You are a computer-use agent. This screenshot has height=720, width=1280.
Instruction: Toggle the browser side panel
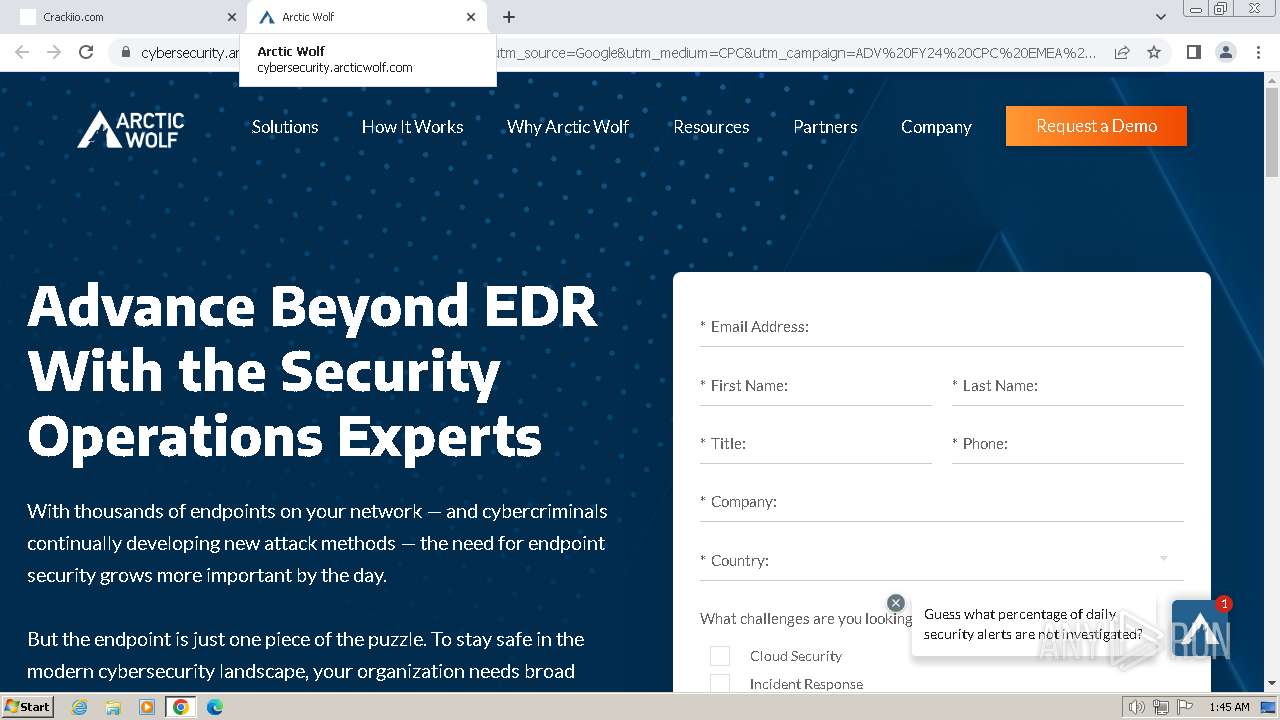pos(1193,52)
